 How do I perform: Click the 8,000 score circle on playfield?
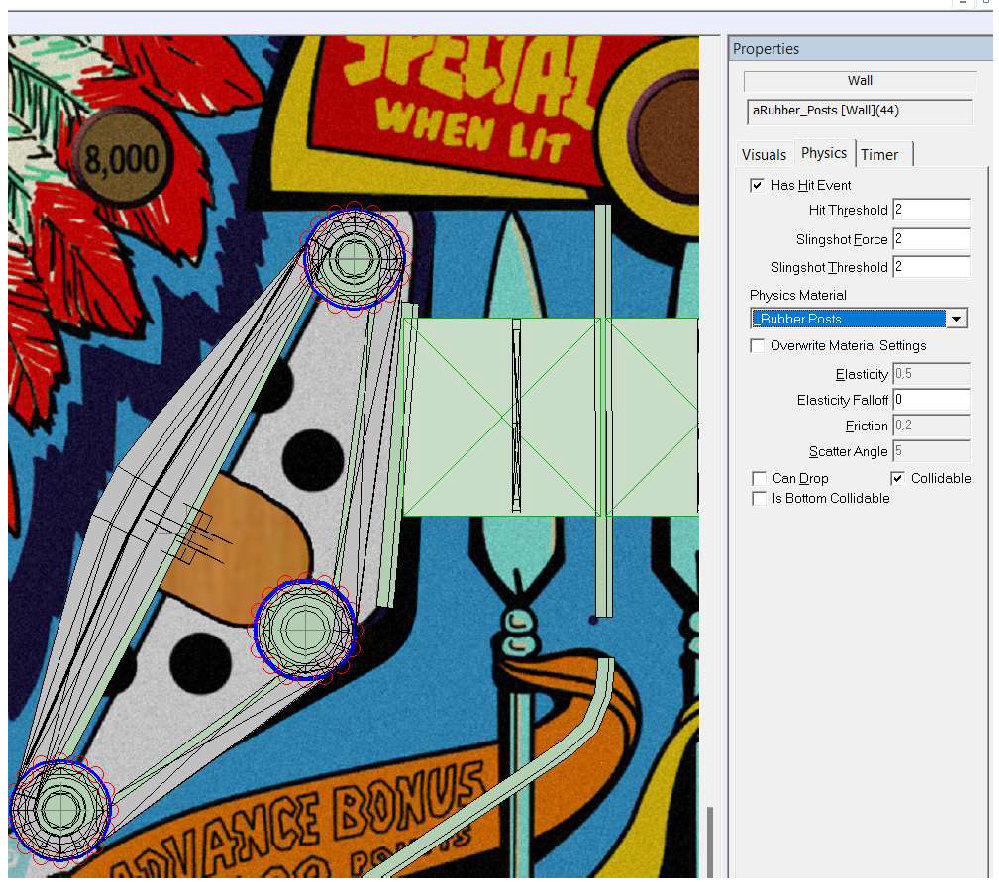tap(121, 159)
